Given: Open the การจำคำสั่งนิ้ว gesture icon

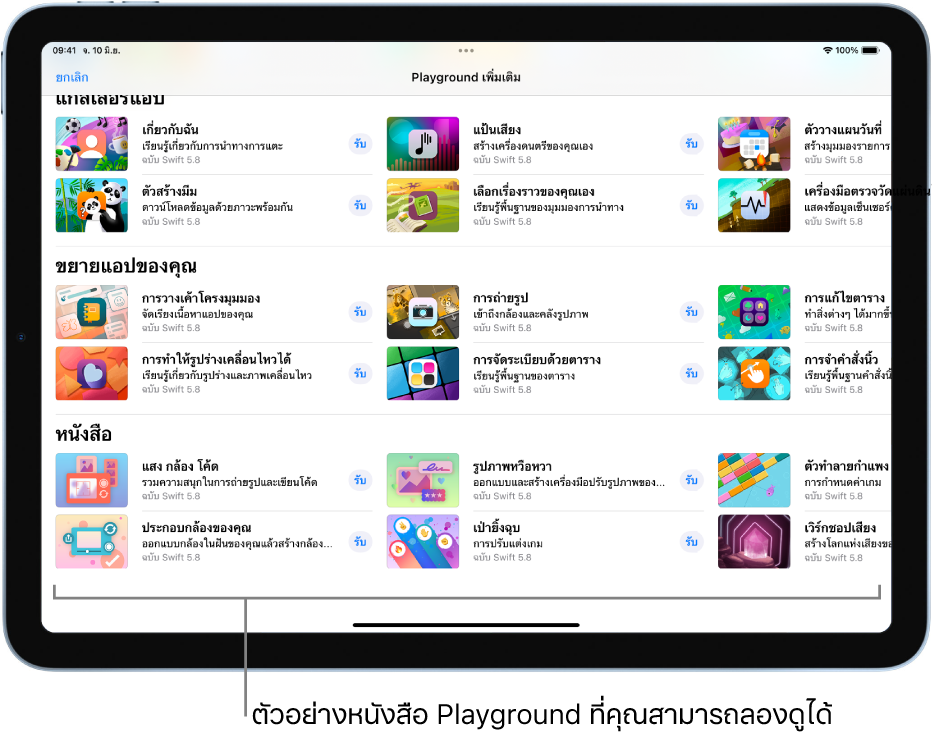Looking at the screenshot, I should [754, 373].
